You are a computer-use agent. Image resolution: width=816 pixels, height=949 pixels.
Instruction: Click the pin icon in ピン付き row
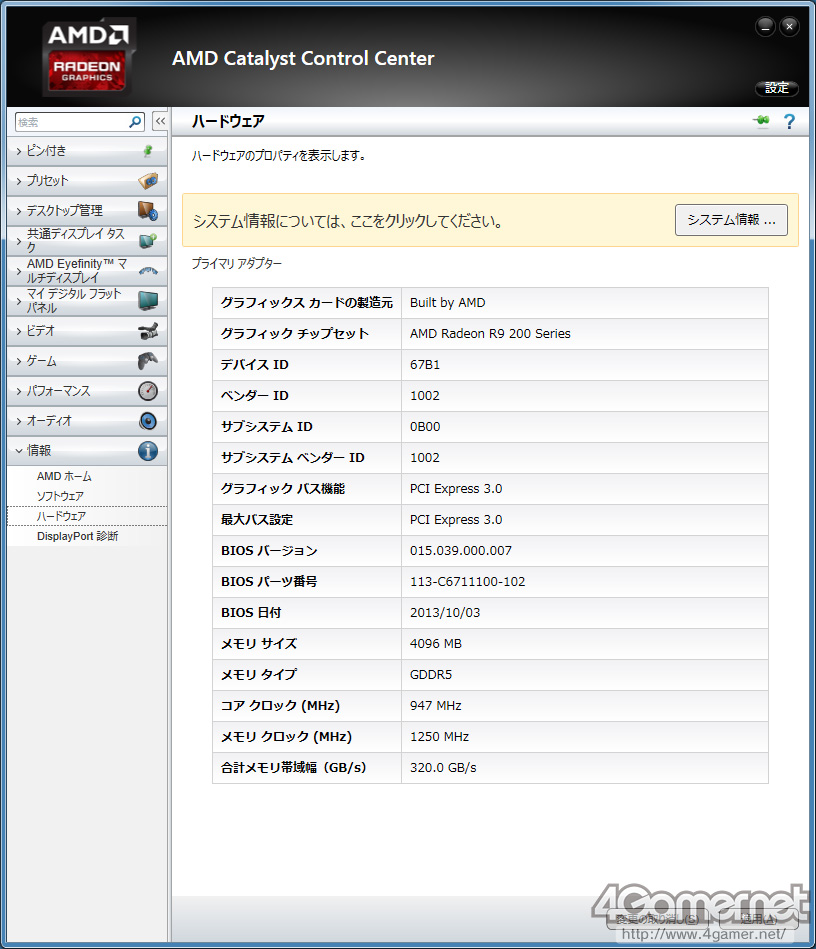148,151
